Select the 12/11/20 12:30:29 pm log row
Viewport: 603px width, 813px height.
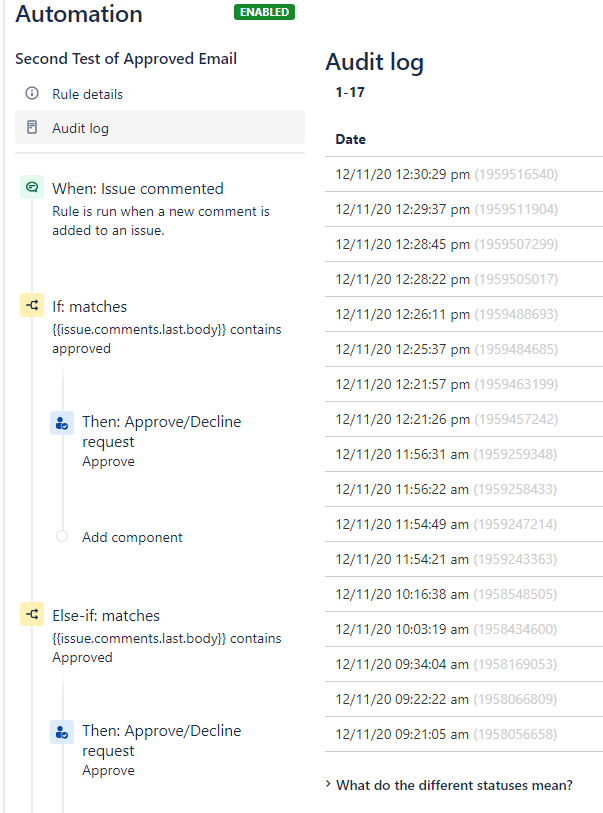420,173
